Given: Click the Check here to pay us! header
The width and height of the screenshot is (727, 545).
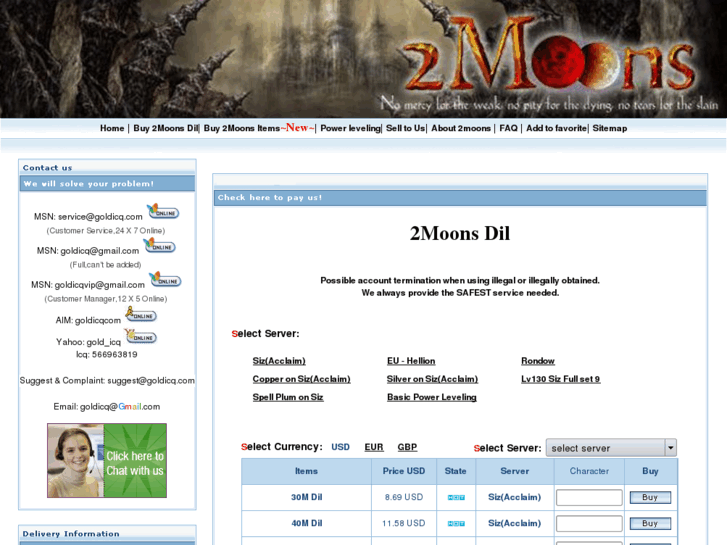Looking at the screenshot, I should point(460,198).
